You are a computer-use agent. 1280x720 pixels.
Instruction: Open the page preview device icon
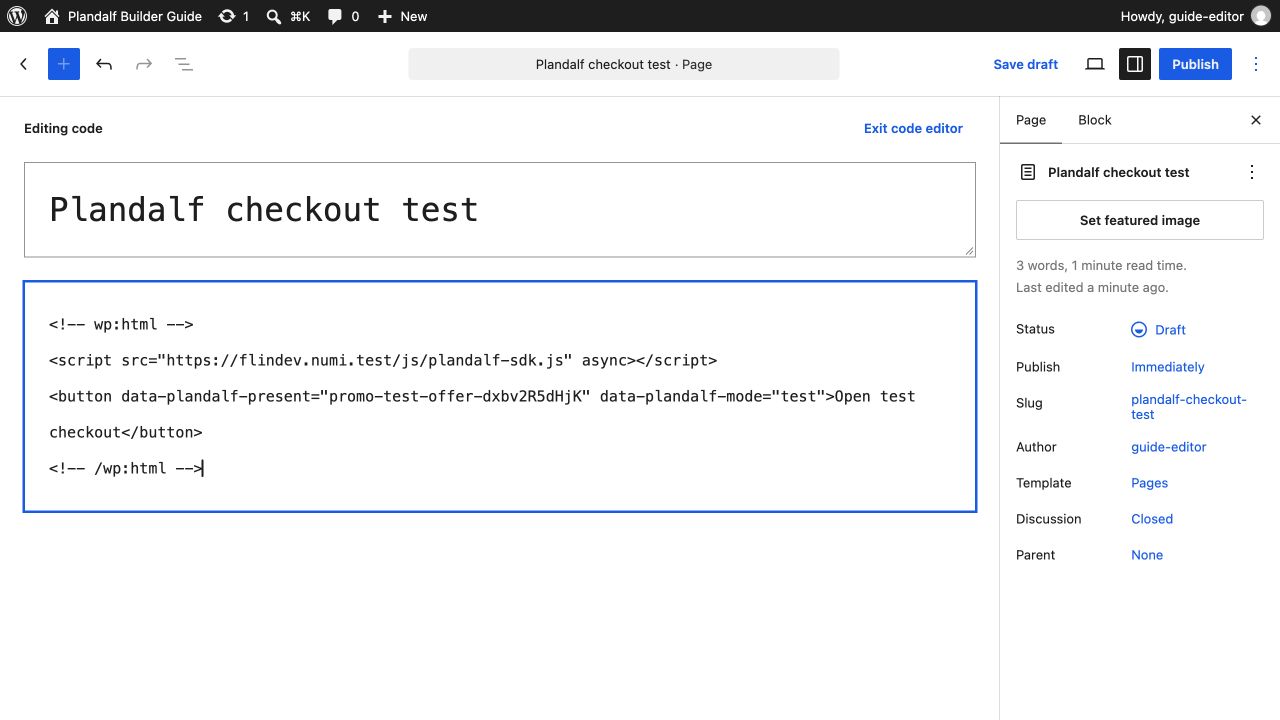[1095, 64]
